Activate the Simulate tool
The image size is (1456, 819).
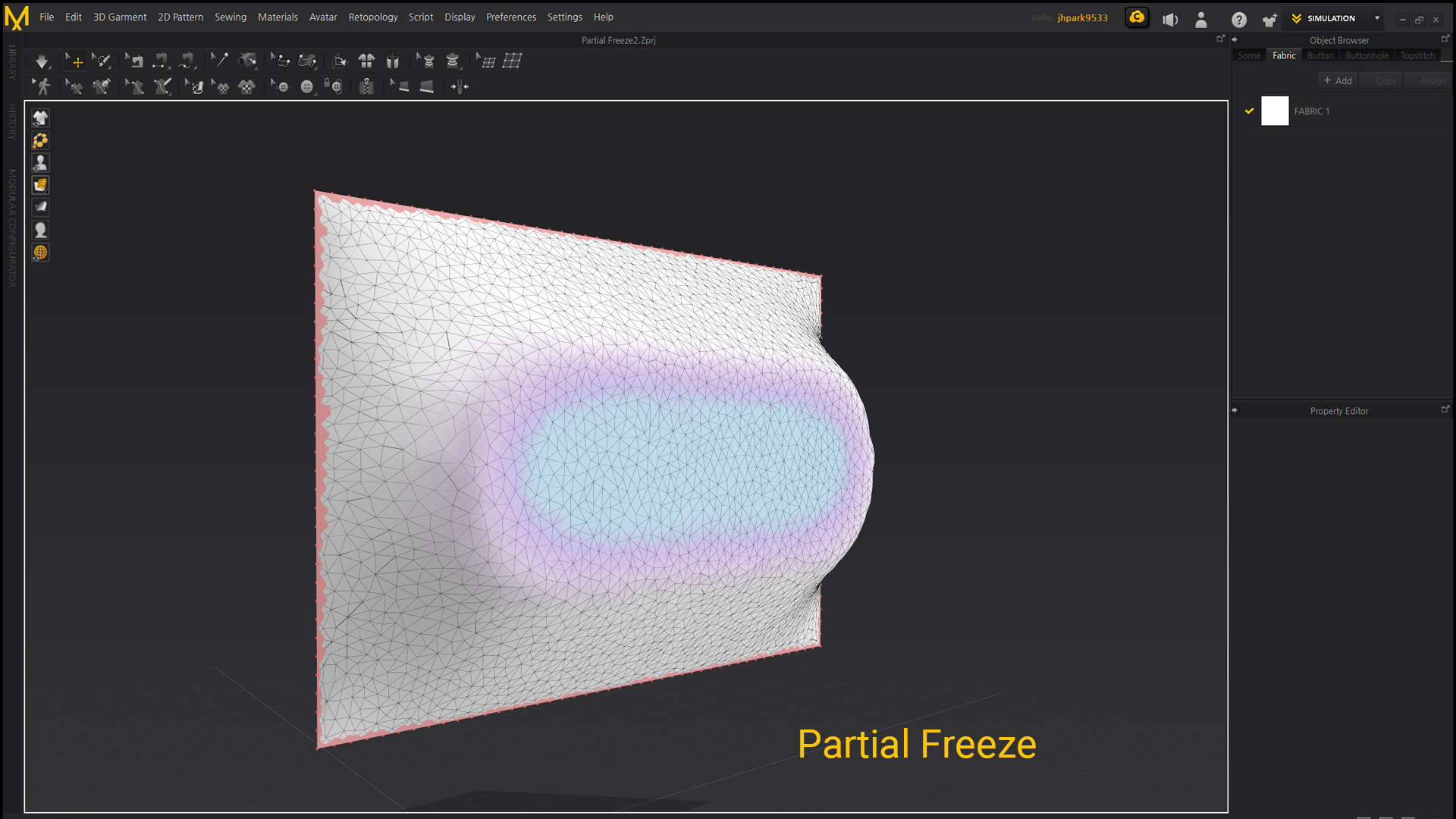coord(42,61)
